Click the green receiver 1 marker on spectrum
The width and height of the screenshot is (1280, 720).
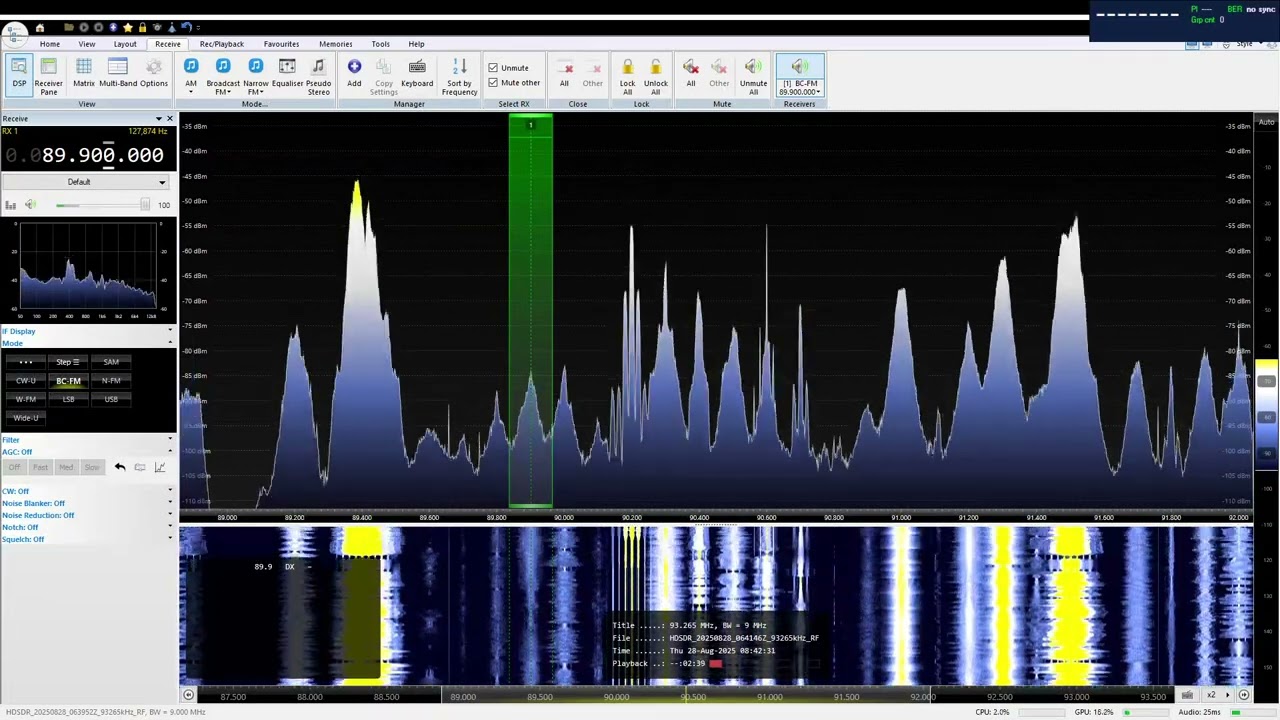pyautogui.click(x=531, y=125)
